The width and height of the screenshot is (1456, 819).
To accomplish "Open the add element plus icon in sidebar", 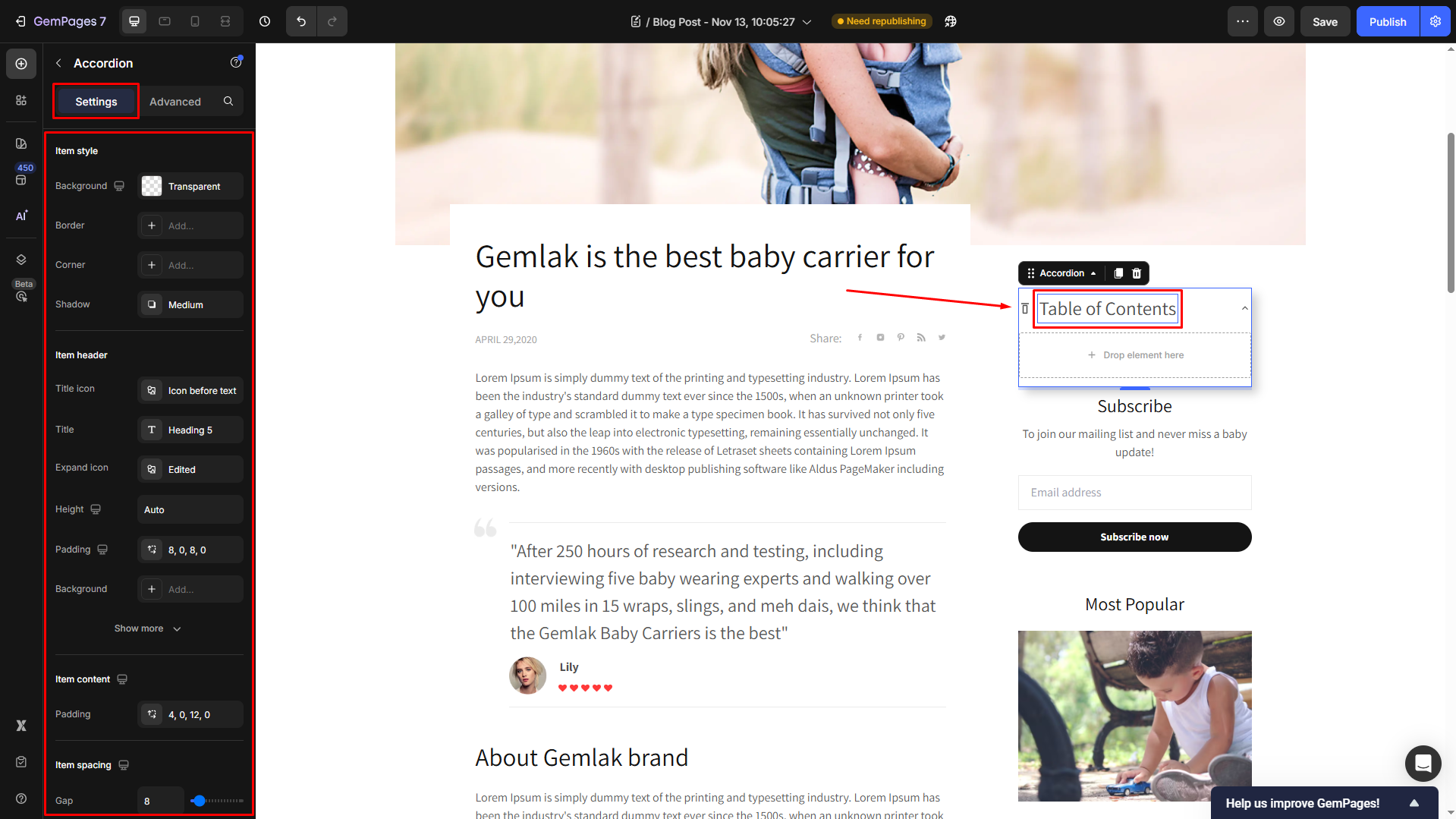I will click(21, 64).
